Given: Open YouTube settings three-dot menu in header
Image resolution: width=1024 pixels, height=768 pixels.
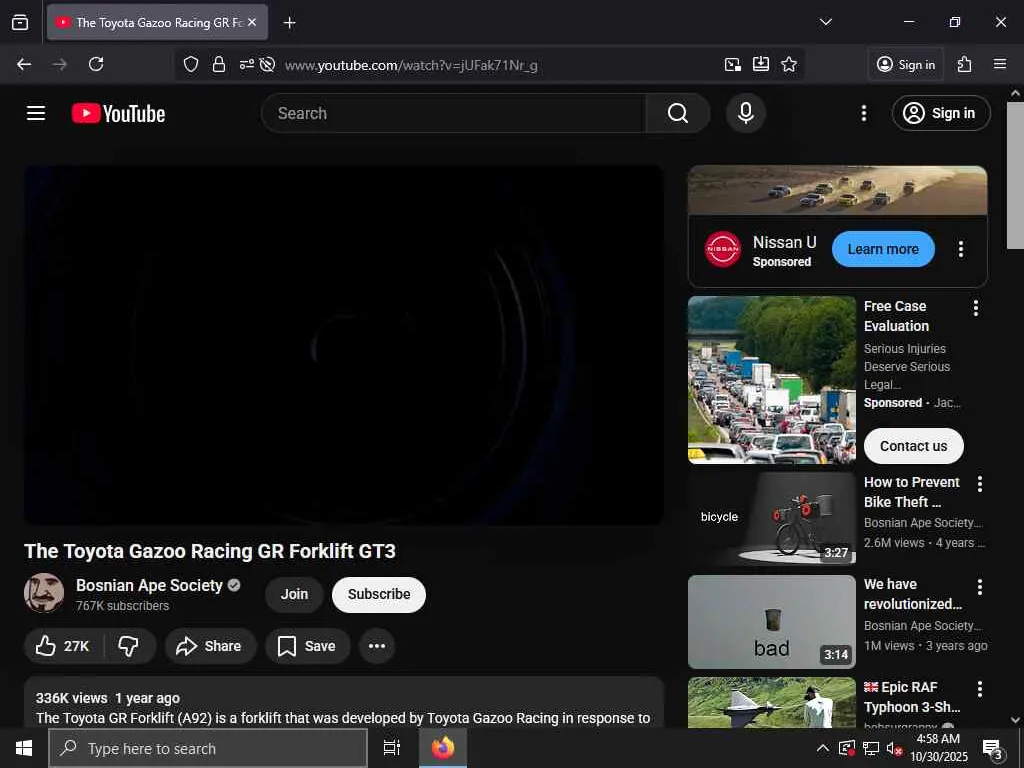Looking at the screenshot, I should point(863,113).
